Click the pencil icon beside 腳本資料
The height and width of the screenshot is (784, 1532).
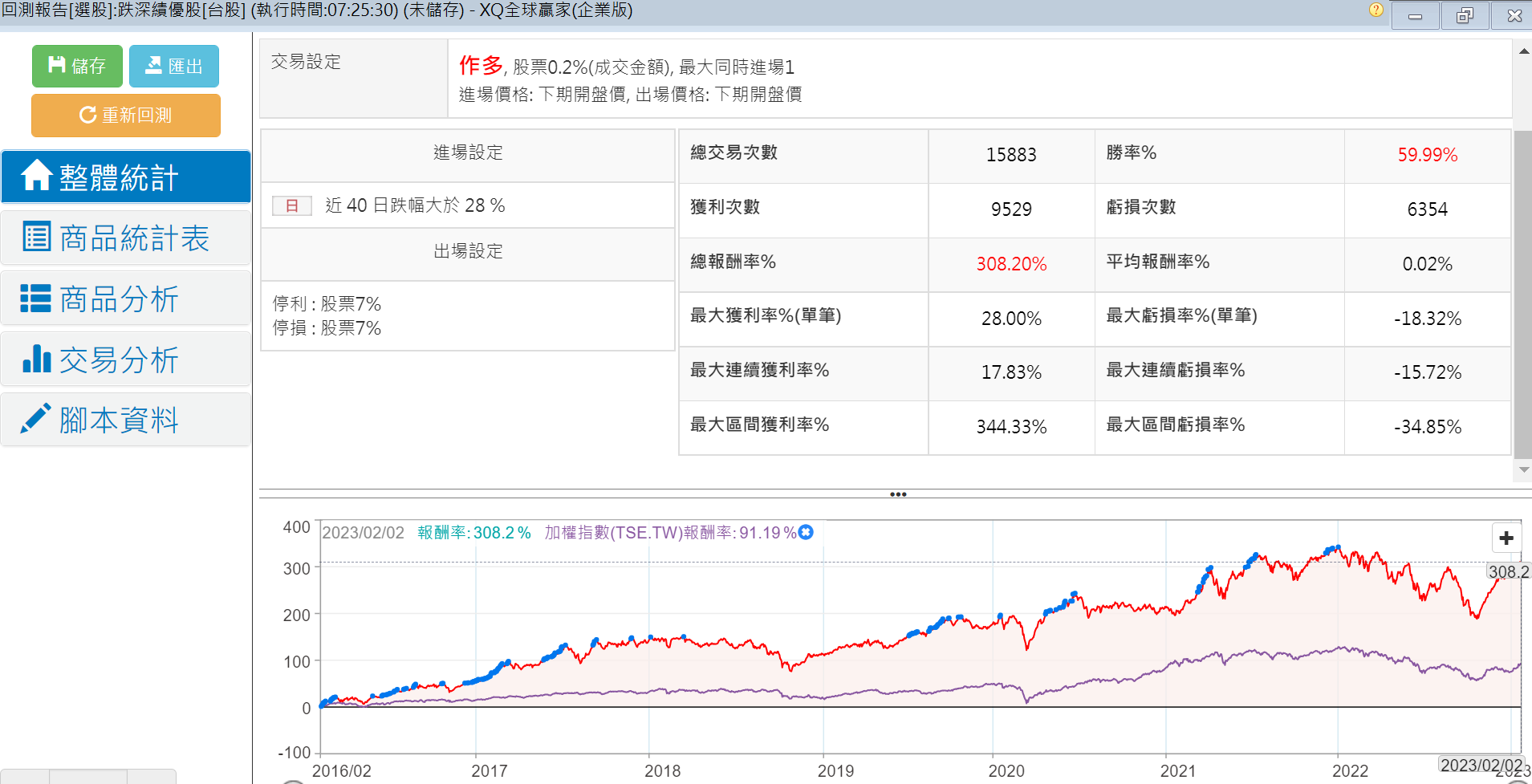point(35,419)
